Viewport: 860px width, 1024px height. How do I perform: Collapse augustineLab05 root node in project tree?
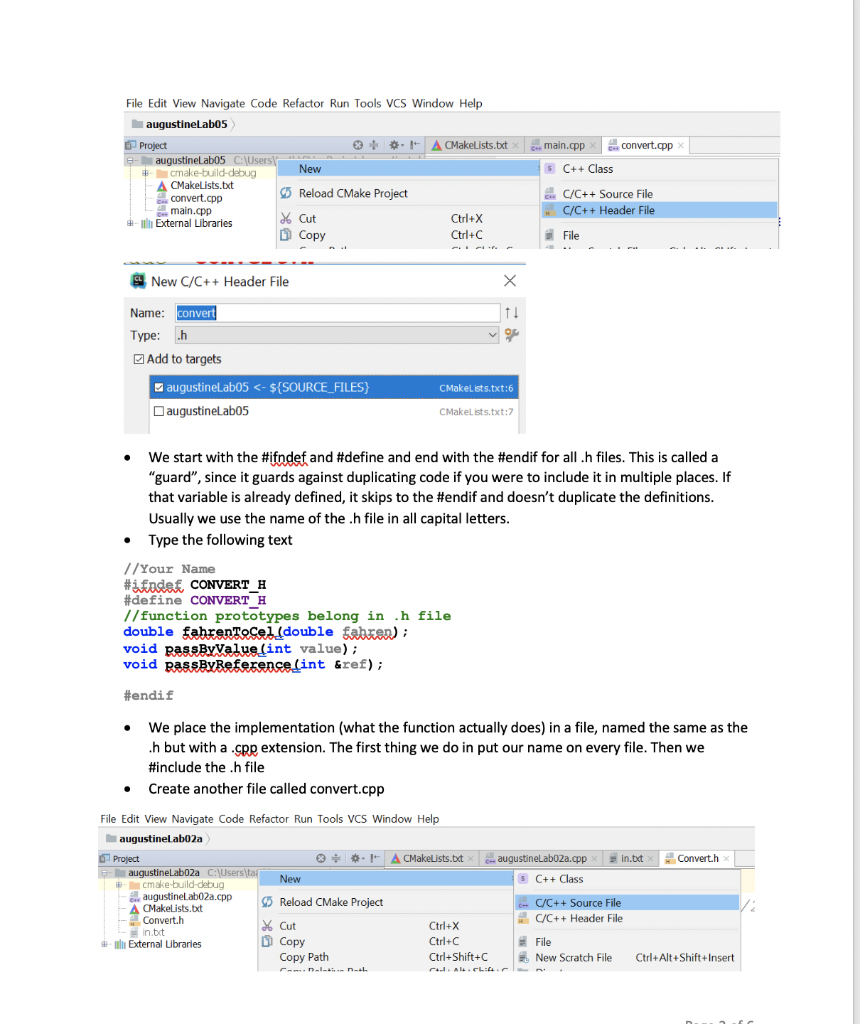130,160
